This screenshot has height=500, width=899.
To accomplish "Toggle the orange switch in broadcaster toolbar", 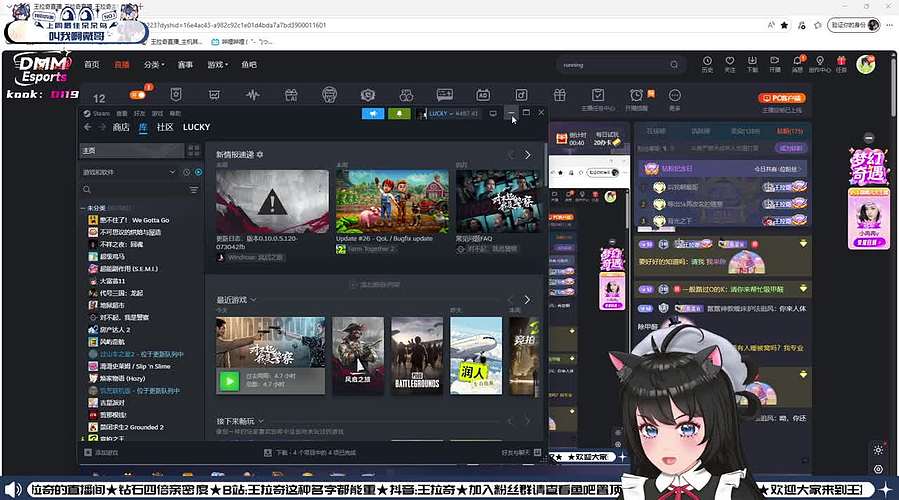I will [x=138, y=95].
